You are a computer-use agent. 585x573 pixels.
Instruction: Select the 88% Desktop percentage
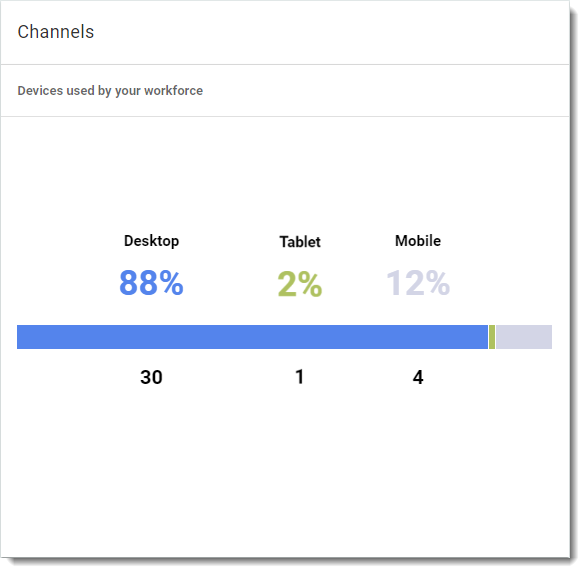click(151, 283)
